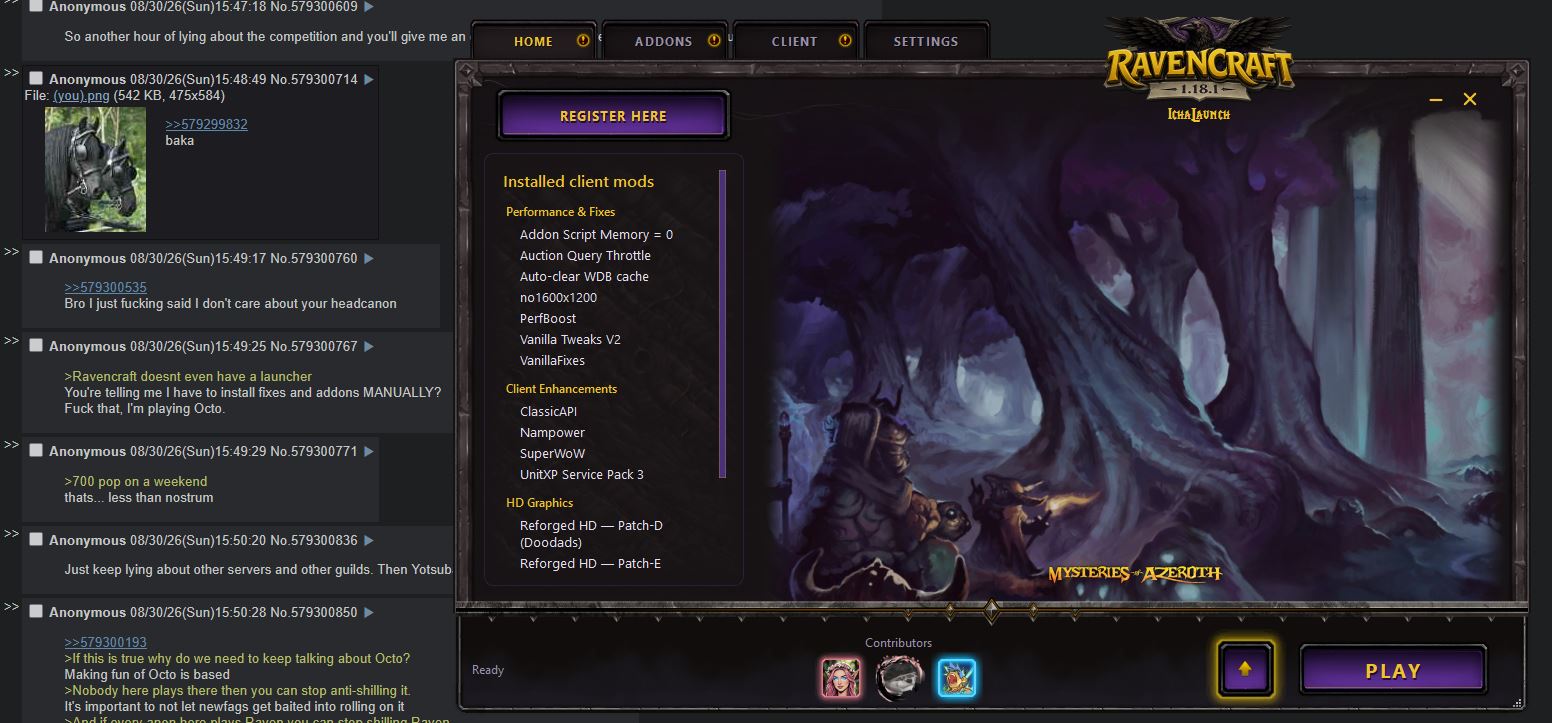Select the checkbox for post No.579300850

tap(36, 611)
